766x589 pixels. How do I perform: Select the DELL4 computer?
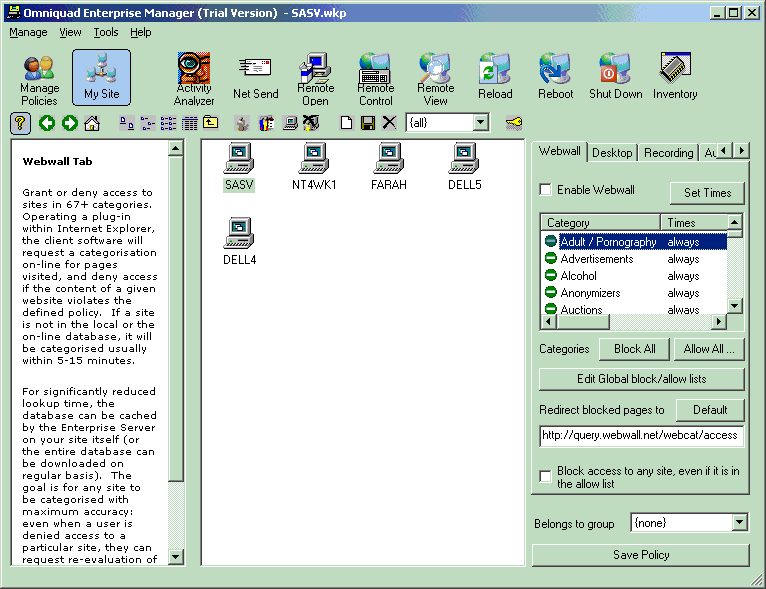[x=239, y=241]
